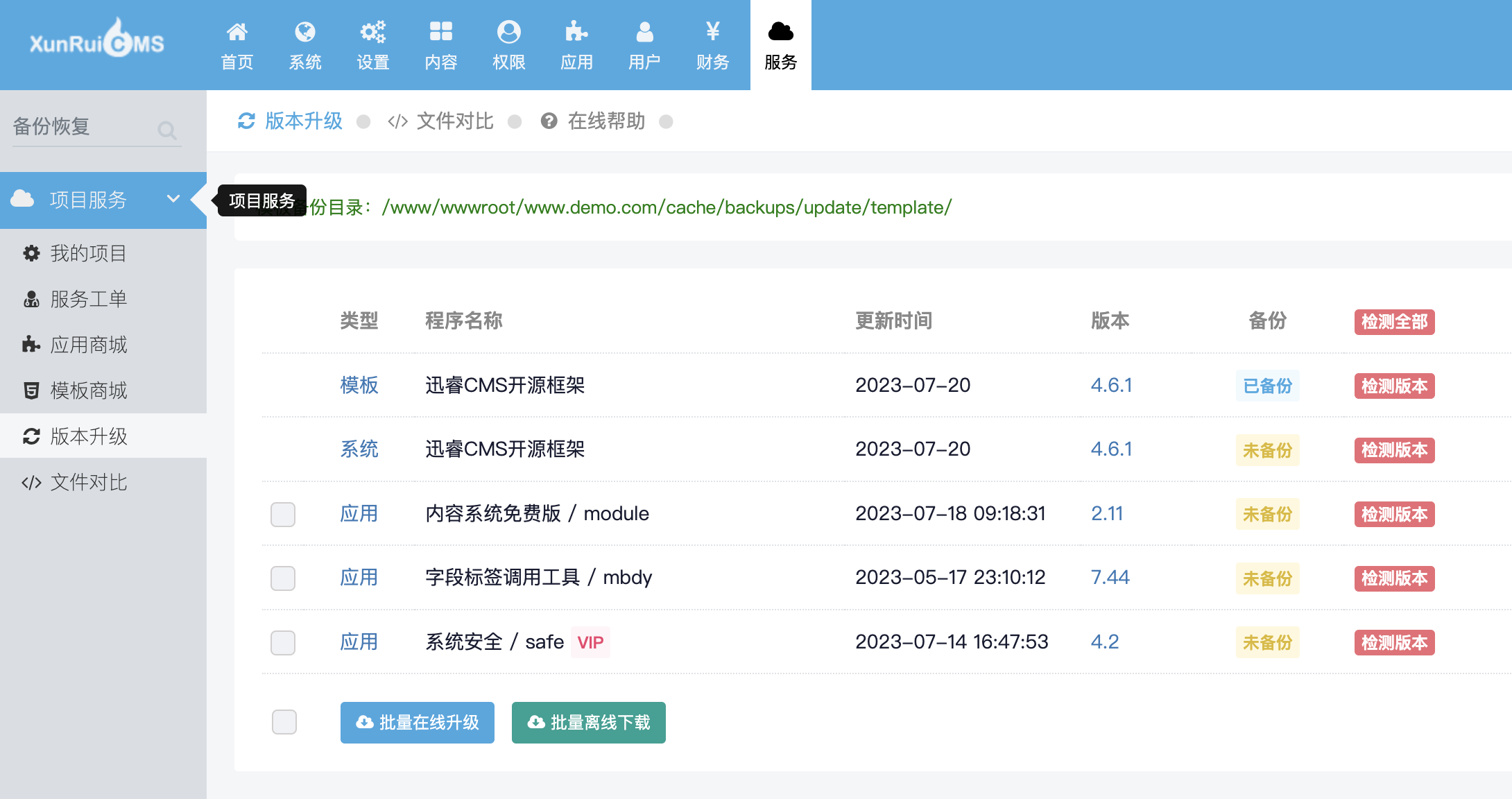Open the 内容 grid icon

click(x=441, y=32)
